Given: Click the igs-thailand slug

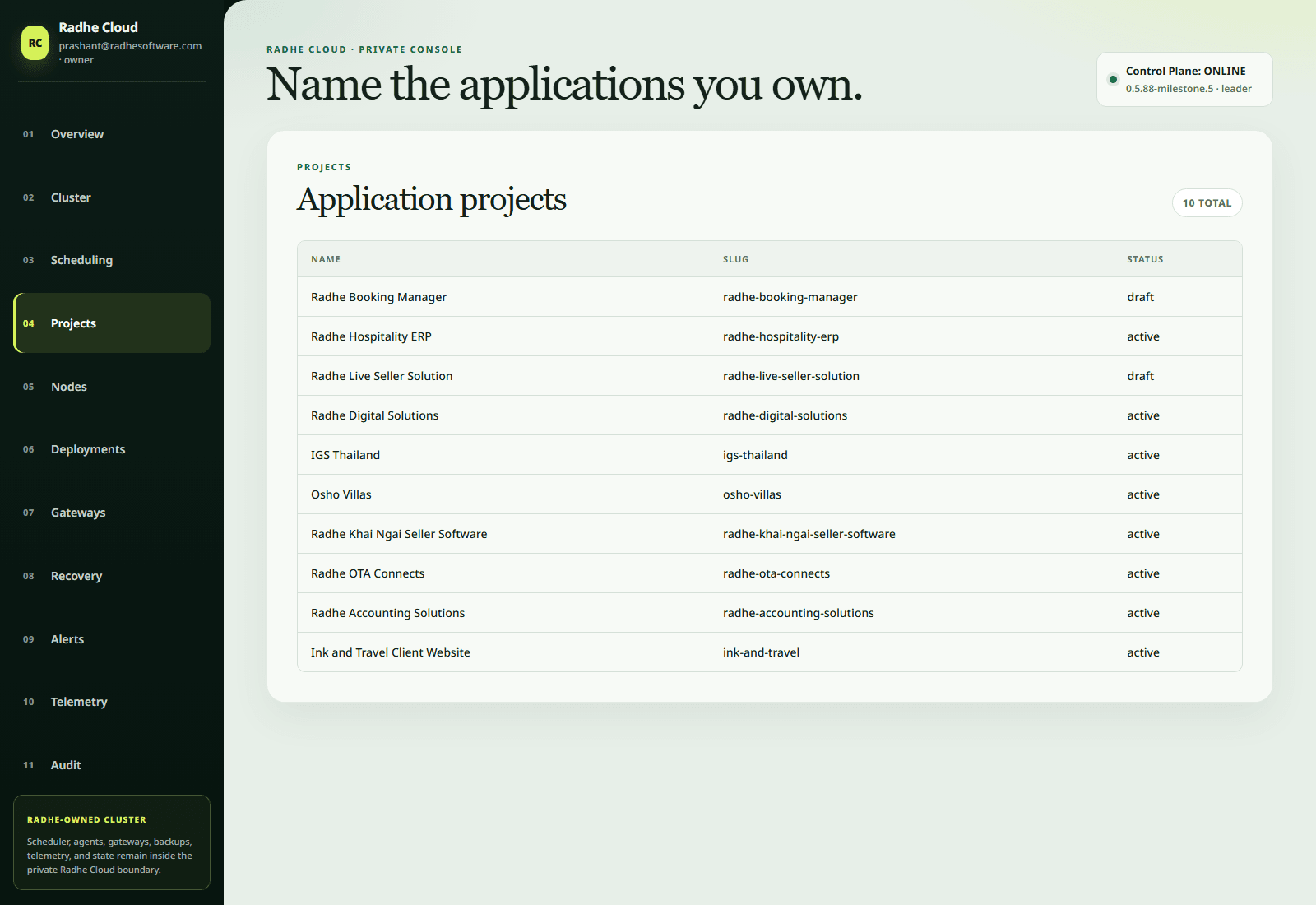Looking at the screenshot, I should point(755,455).
